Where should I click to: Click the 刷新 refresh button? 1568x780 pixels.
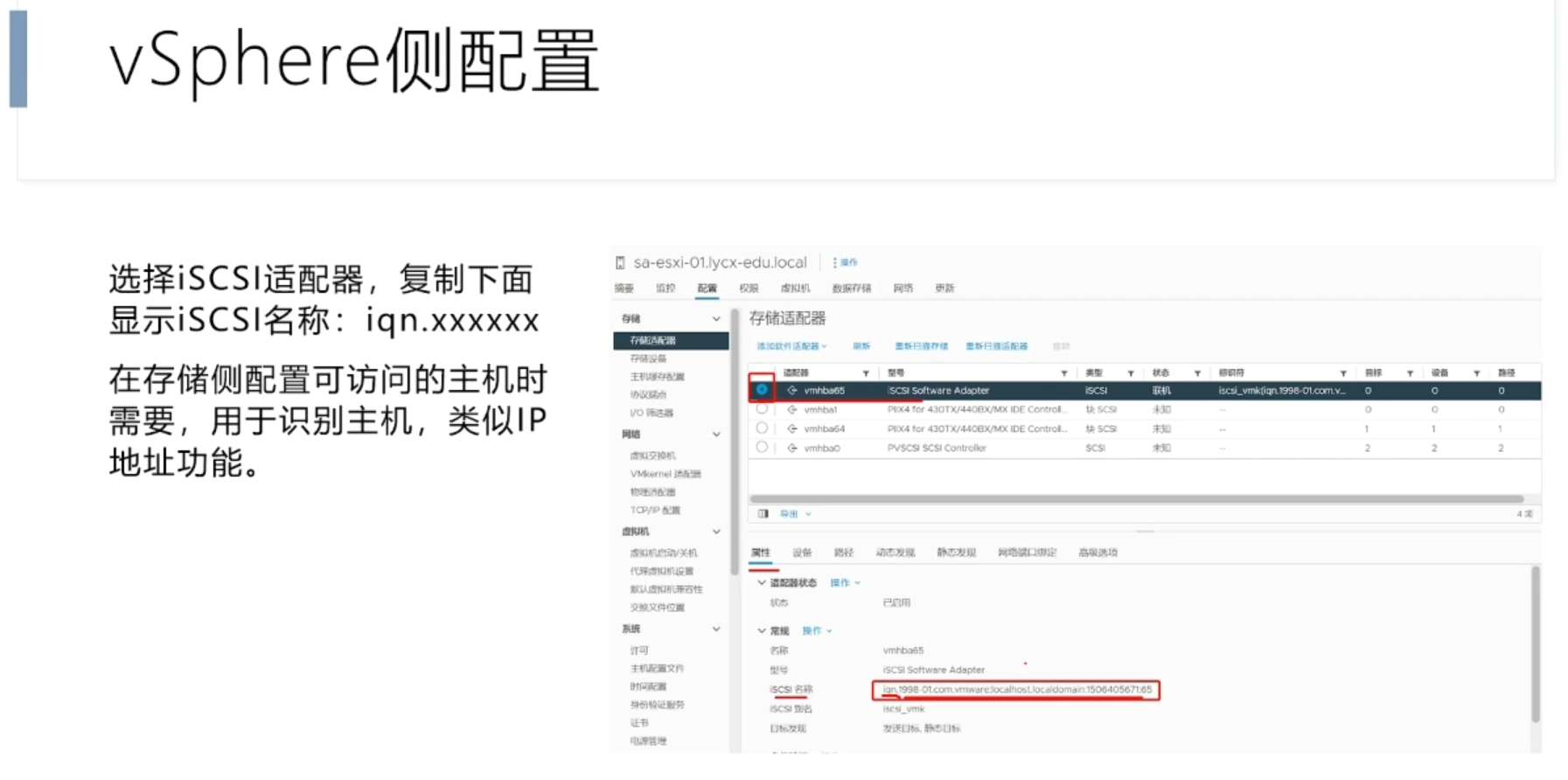[861, 346]
